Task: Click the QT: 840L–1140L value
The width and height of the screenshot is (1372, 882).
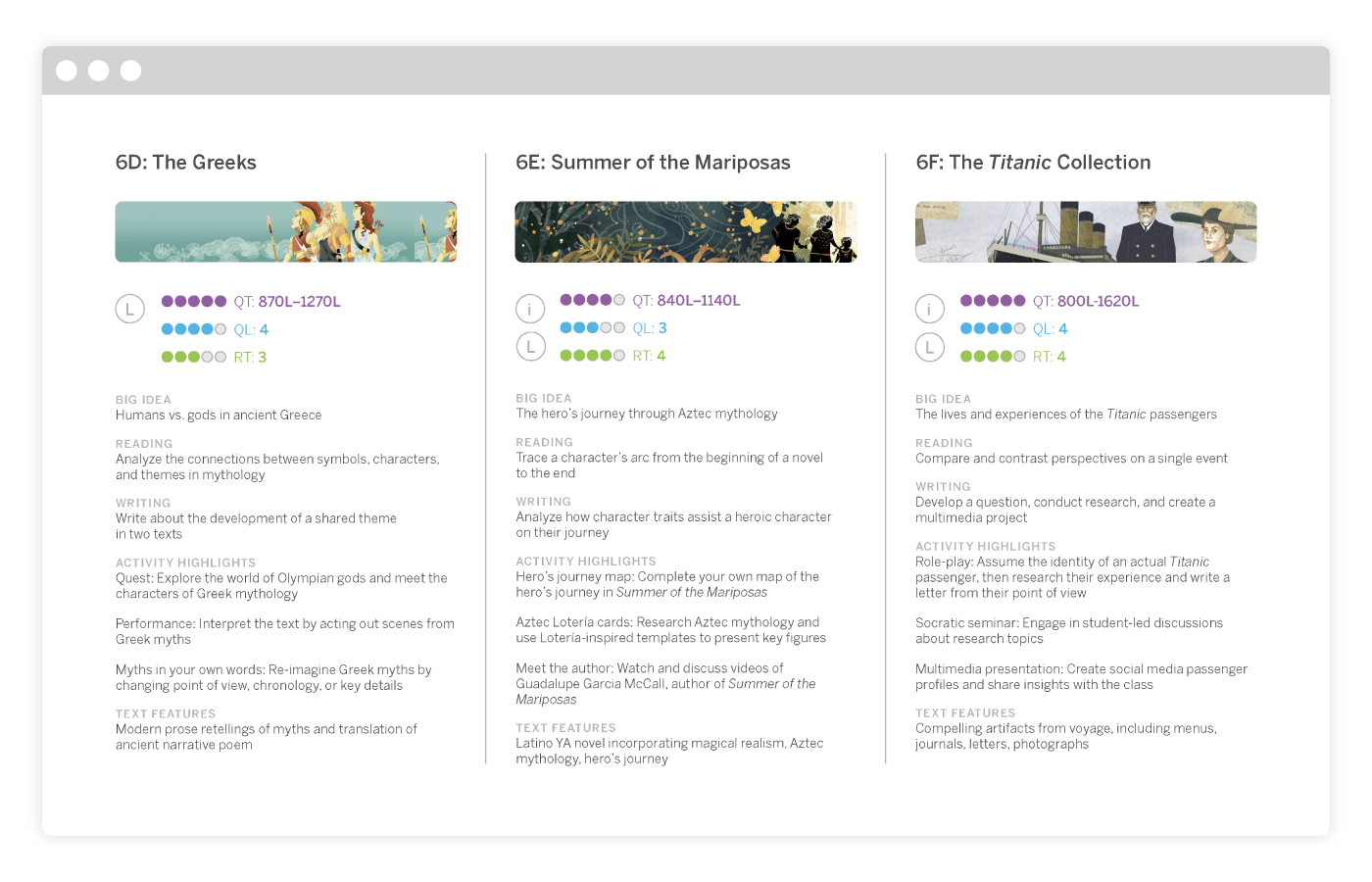Action: (686, 301)
